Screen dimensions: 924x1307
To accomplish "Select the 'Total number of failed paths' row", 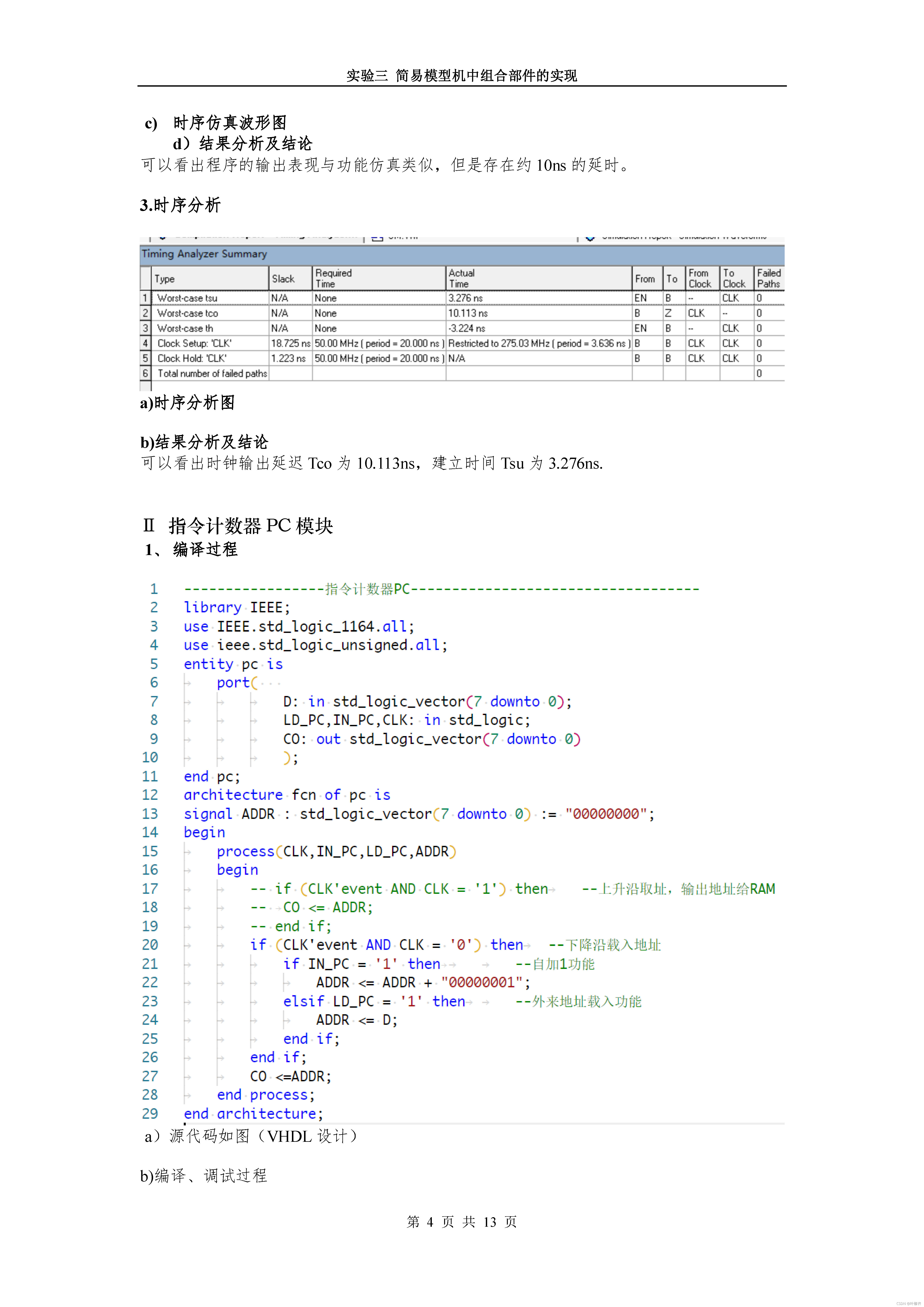I will click(462, 373).
